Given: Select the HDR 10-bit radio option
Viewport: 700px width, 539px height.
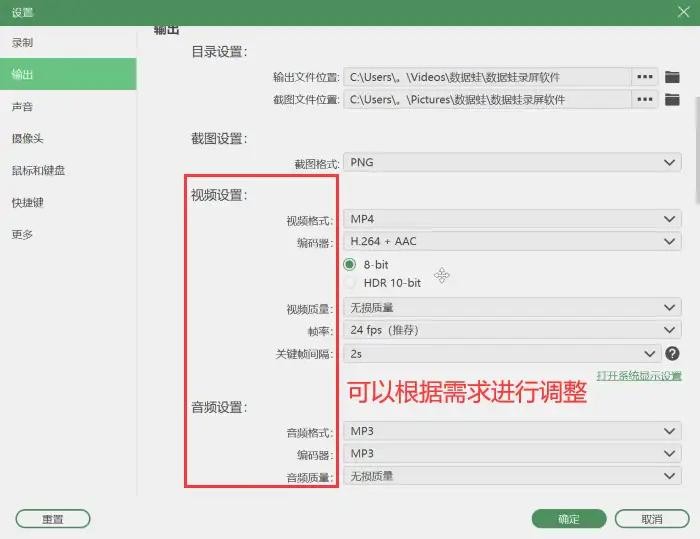Looking at the screenshot, I should click(x=350, y=283).
